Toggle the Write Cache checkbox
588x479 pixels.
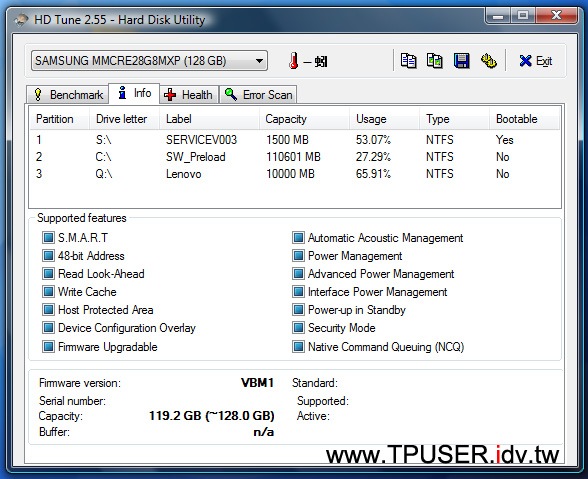pos(48,291)
